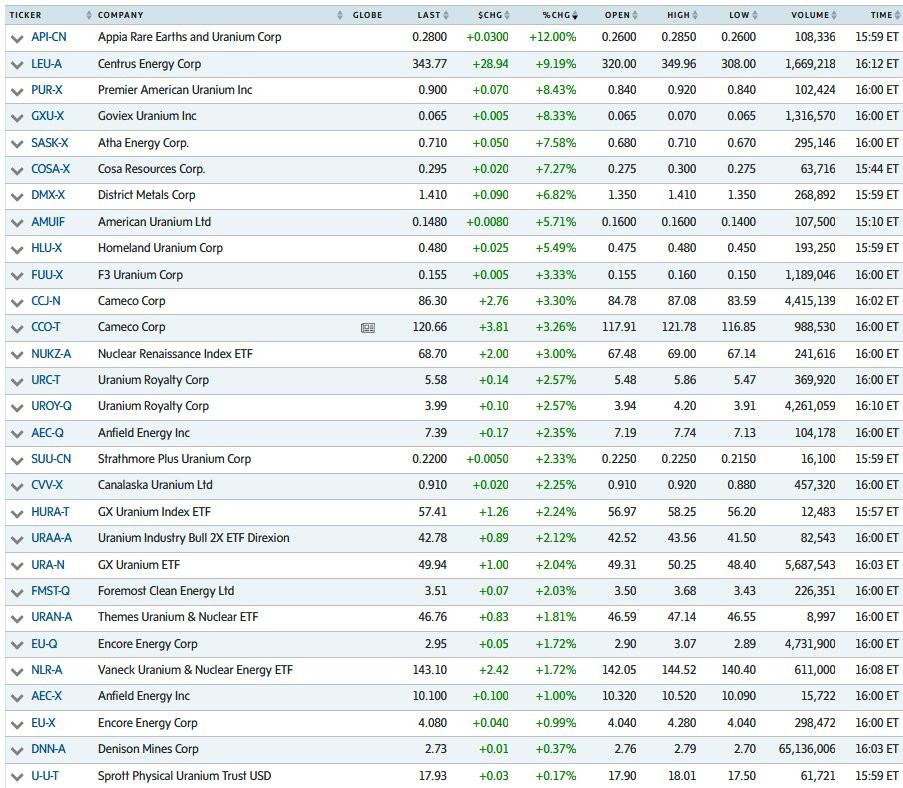The height and width of the screenshot is (788, 903).
Task: Open the DMX-X ticker link
Action: point(48,195)
